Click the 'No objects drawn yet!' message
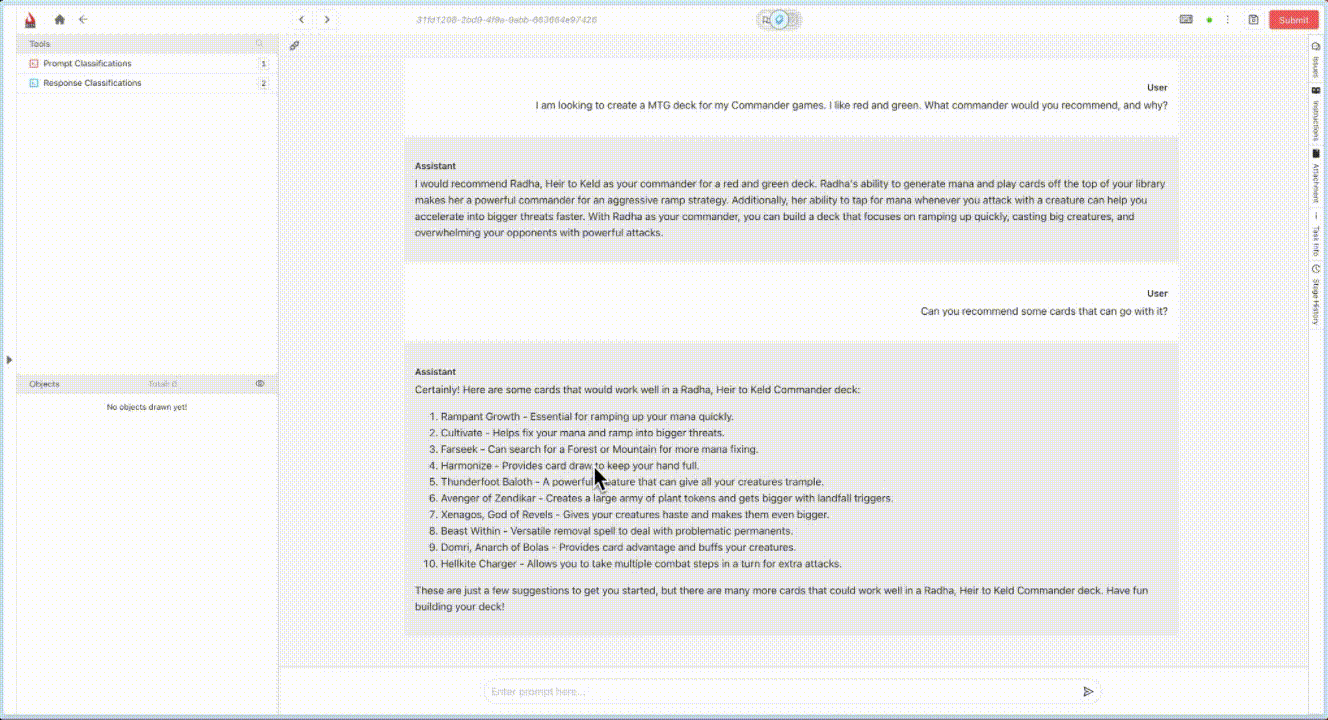The width and height of the screenshot is (1328, 720). point(147,407)
